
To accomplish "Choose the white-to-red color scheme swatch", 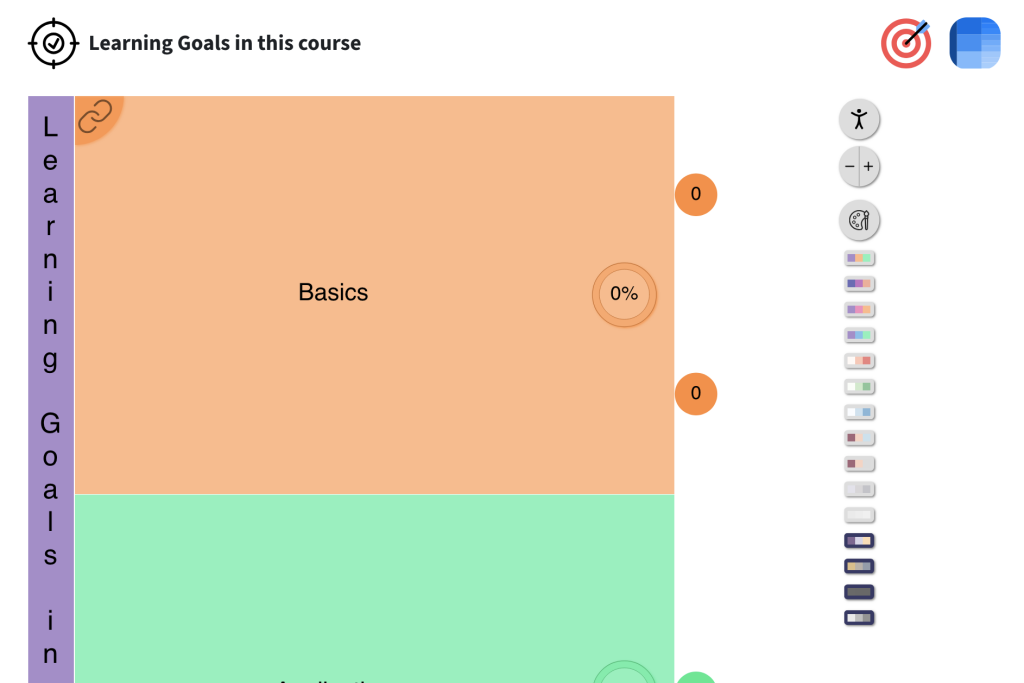I will point(859,360).
